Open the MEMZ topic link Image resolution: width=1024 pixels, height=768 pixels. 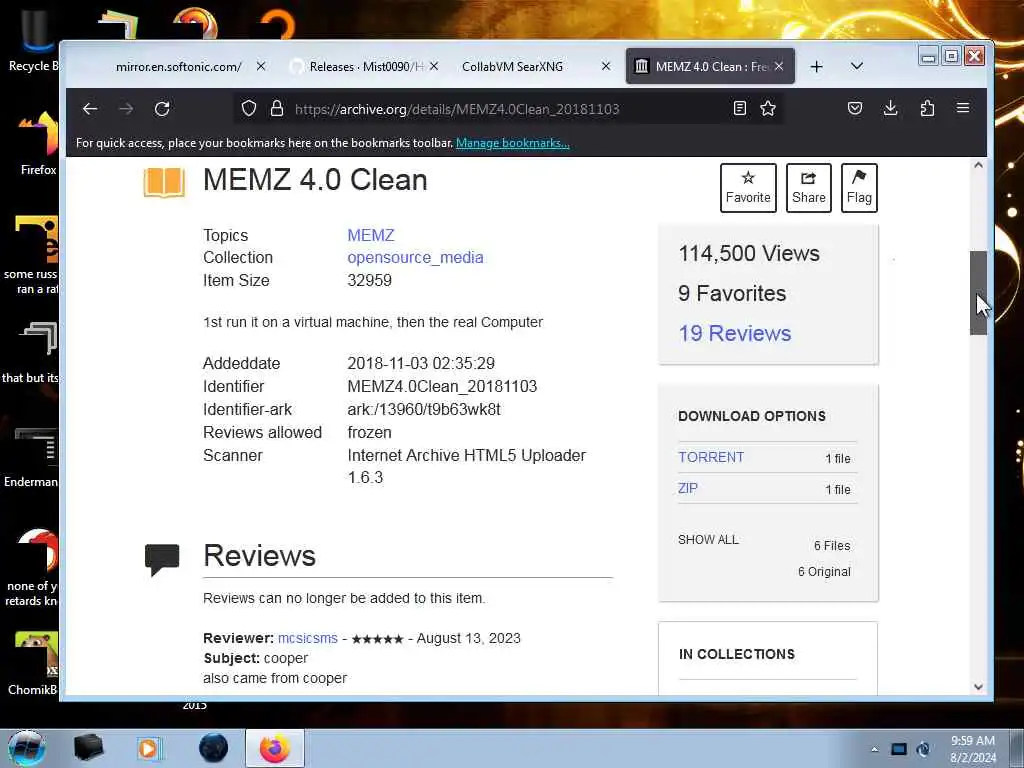coord(371,235)
